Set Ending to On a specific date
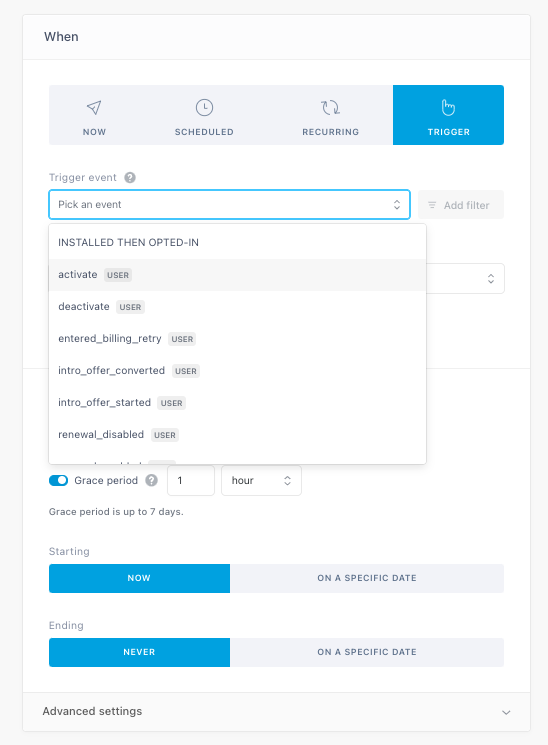This screenshot has width=548, height=745. [x=367, y=652]
